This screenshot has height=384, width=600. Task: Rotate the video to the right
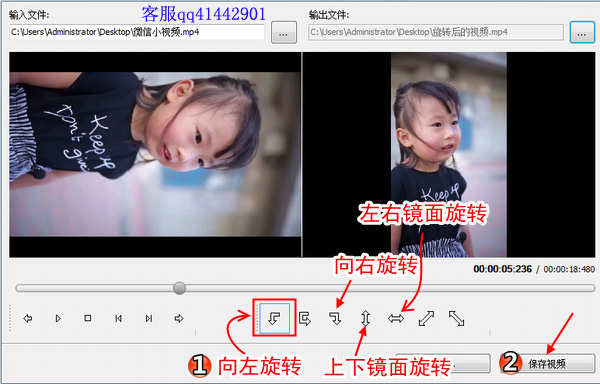tap(335, 318)
